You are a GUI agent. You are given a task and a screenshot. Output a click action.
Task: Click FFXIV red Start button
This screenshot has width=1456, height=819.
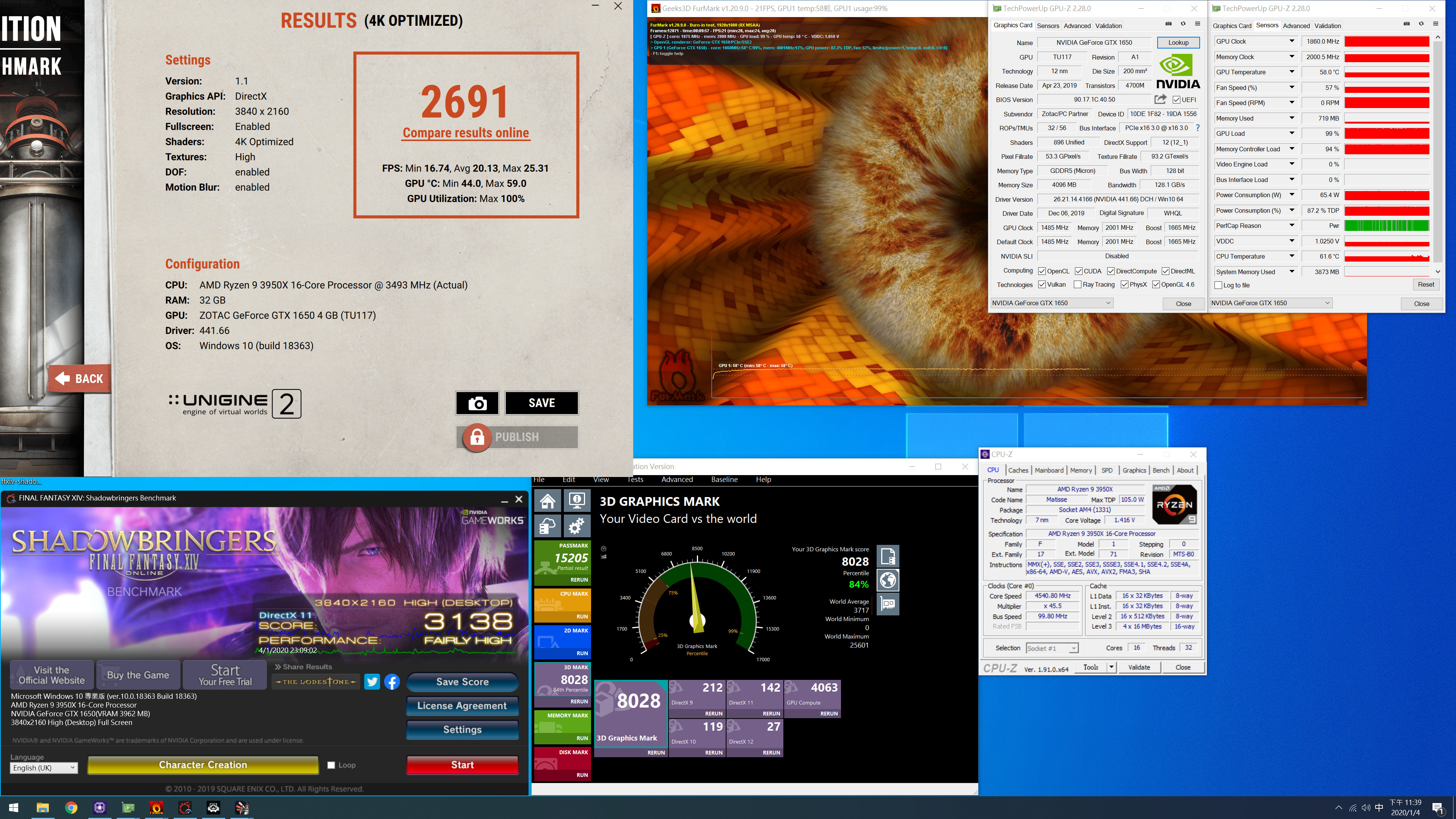coord(462,765)
